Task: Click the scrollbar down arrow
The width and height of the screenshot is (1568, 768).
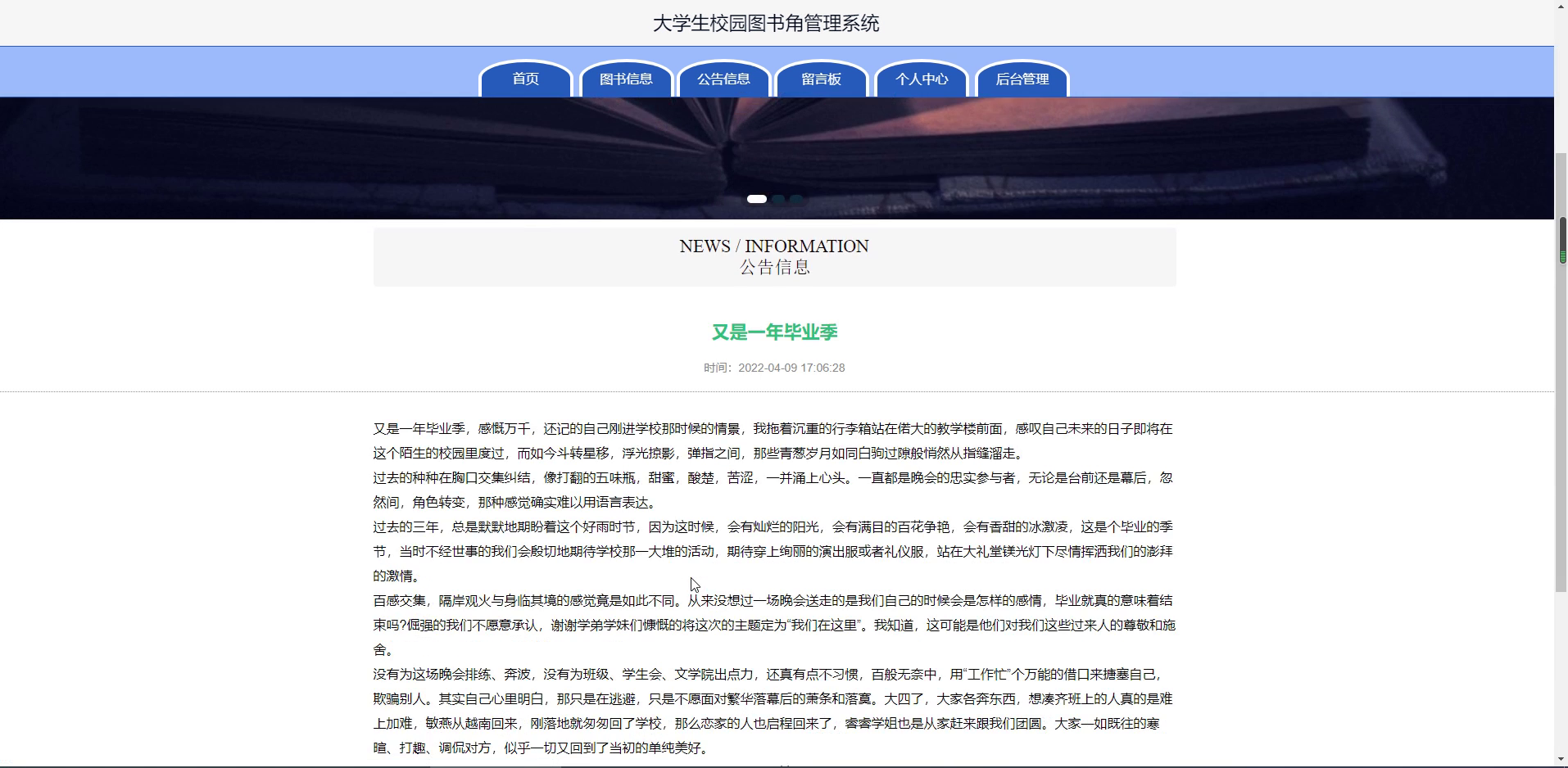Action: [1561, 761]
